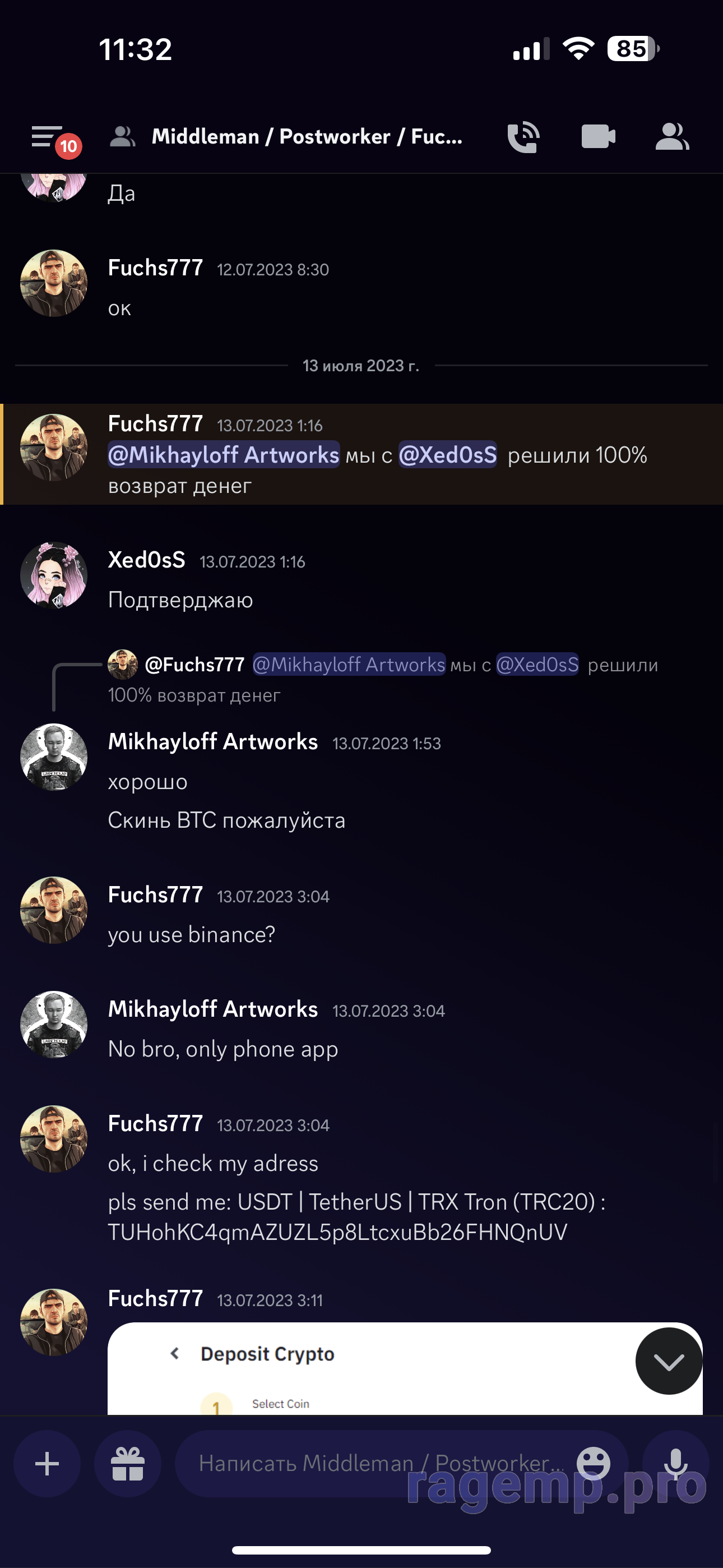Open the Deposit Crypto image attachment
This screenshot has width=723, height=1568.
[x=365, y=1369]
